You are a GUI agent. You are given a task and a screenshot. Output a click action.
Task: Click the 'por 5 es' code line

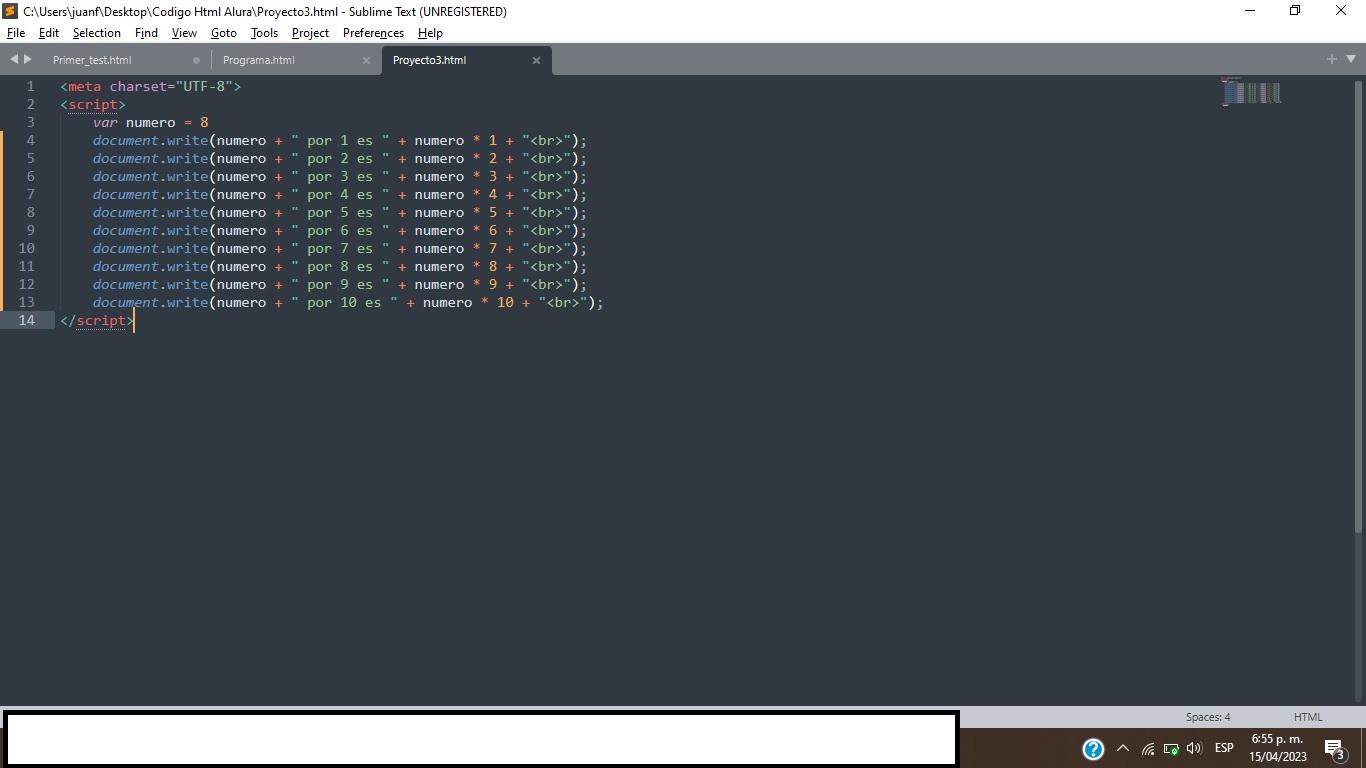[x=340, y=212]
